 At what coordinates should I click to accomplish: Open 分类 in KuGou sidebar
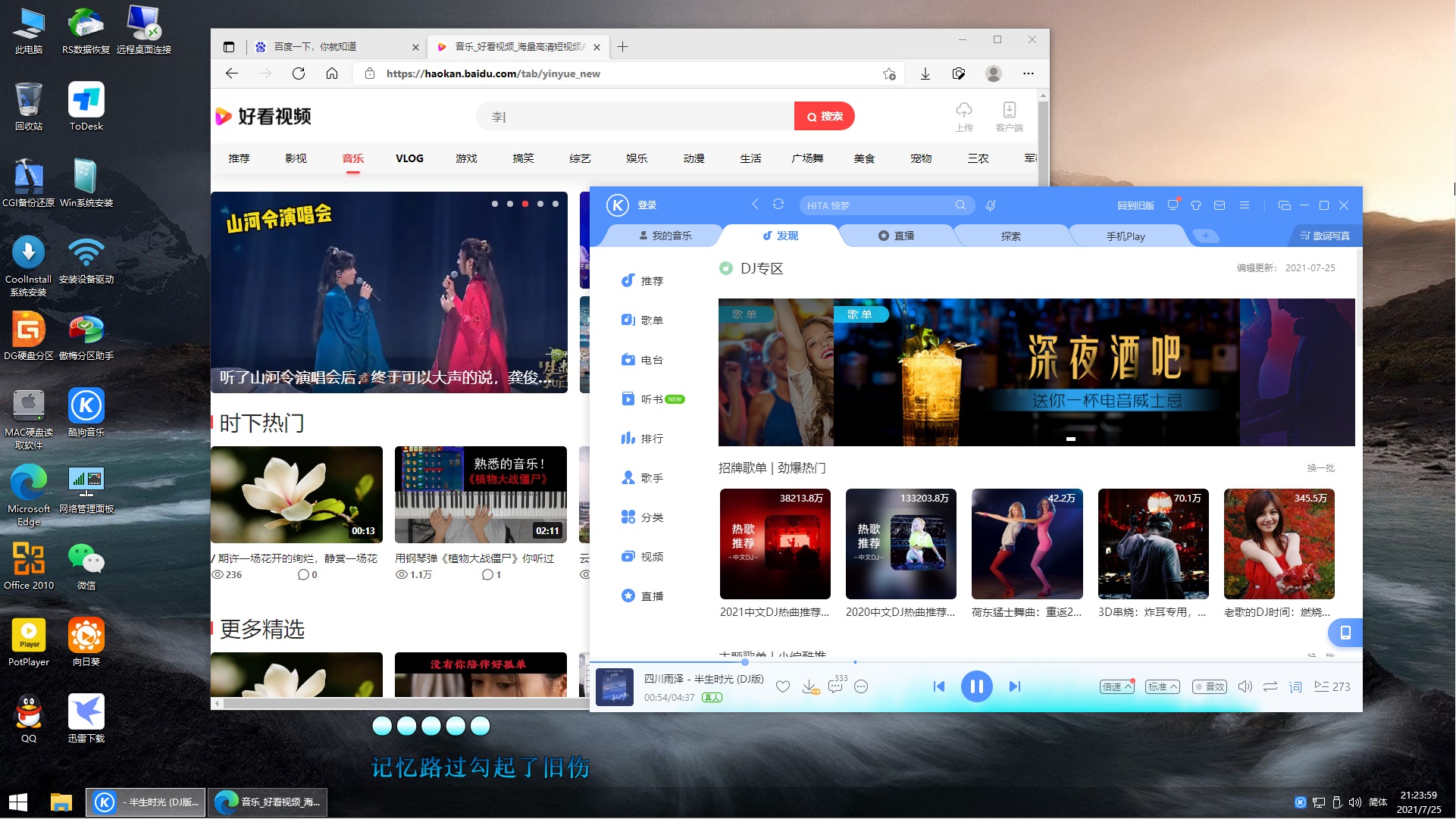(x=642, y=517)
